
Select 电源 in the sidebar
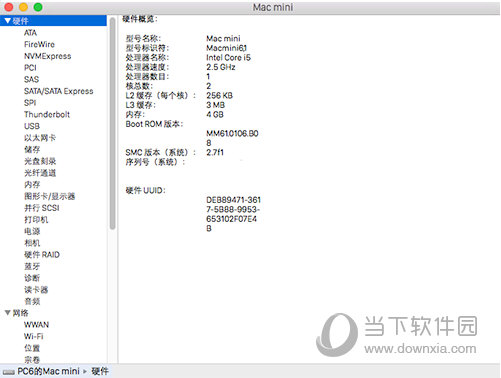point(32,231)
